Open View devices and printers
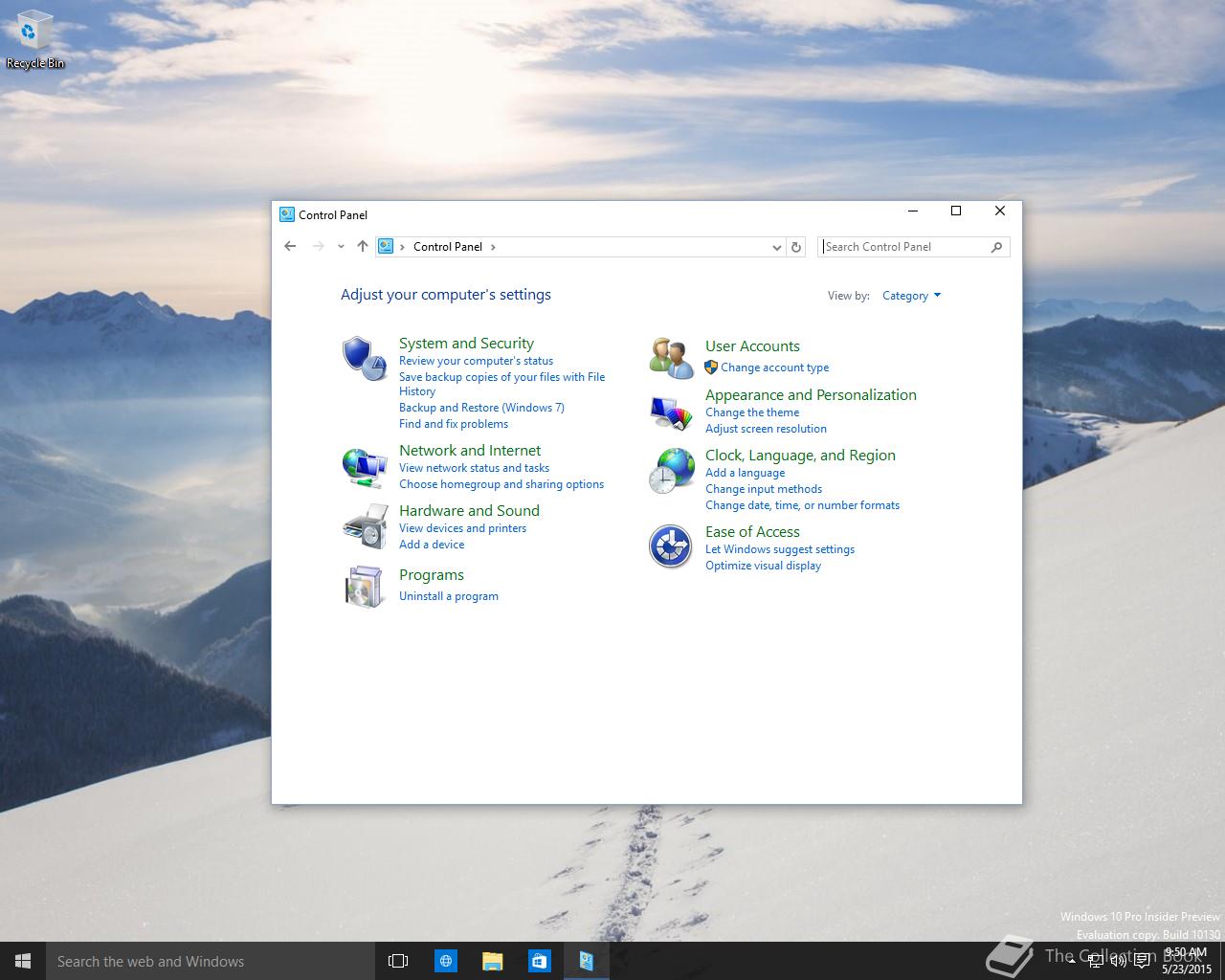This screenshot has width=1225, height=980. click(x=462, y=528)
